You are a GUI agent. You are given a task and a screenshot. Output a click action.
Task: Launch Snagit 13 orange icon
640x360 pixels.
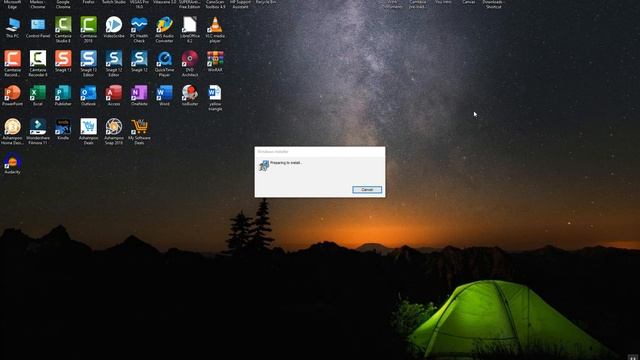click(63, 61)
